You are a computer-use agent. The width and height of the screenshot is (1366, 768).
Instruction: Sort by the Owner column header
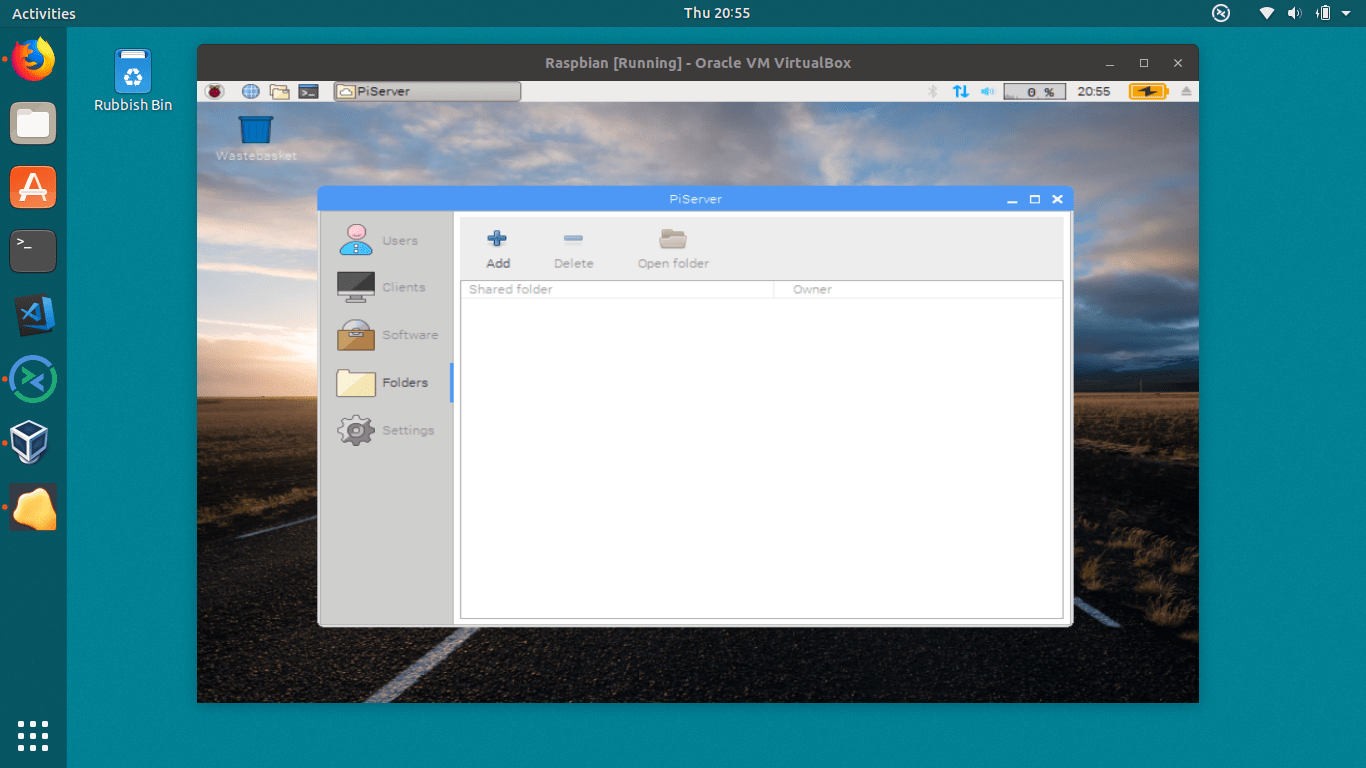pyautogui.click(x=812, y=289)
